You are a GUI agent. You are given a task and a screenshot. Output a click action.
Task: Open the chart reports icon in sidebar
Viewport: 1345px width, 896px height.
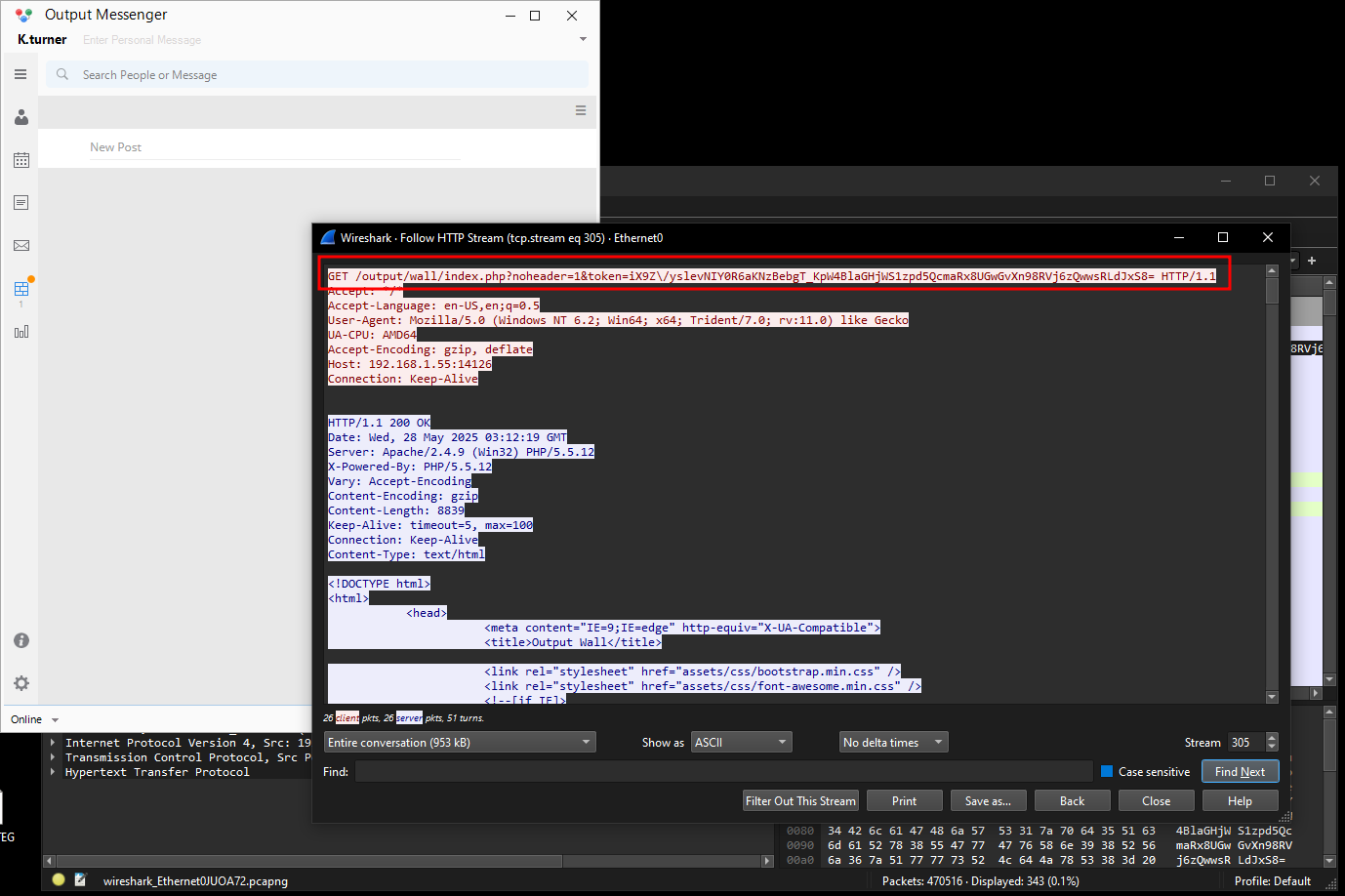click(21, 332)
